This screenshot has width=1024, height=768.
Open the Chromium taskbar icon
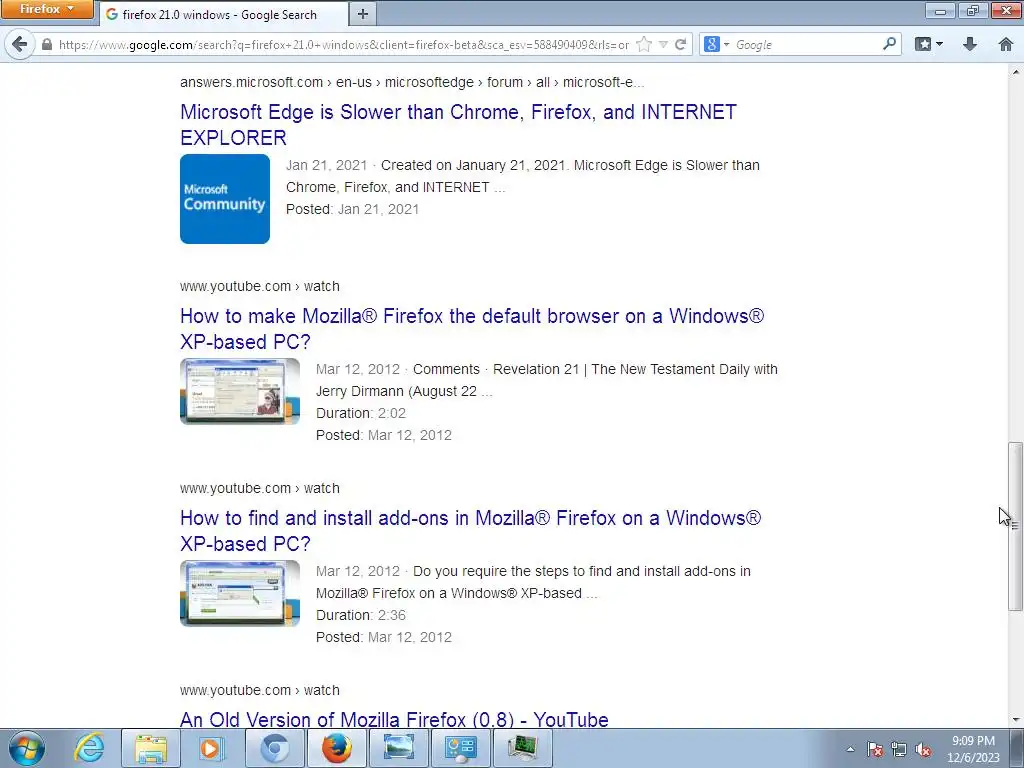[275, 748]
